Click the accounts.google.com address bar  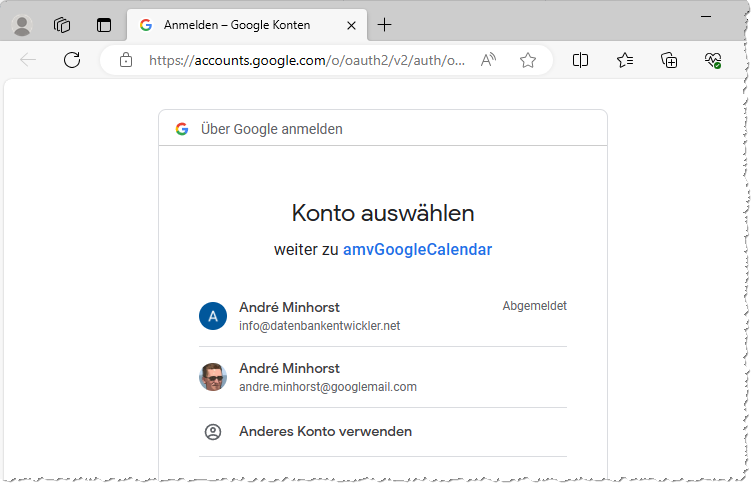pos(307,60)
